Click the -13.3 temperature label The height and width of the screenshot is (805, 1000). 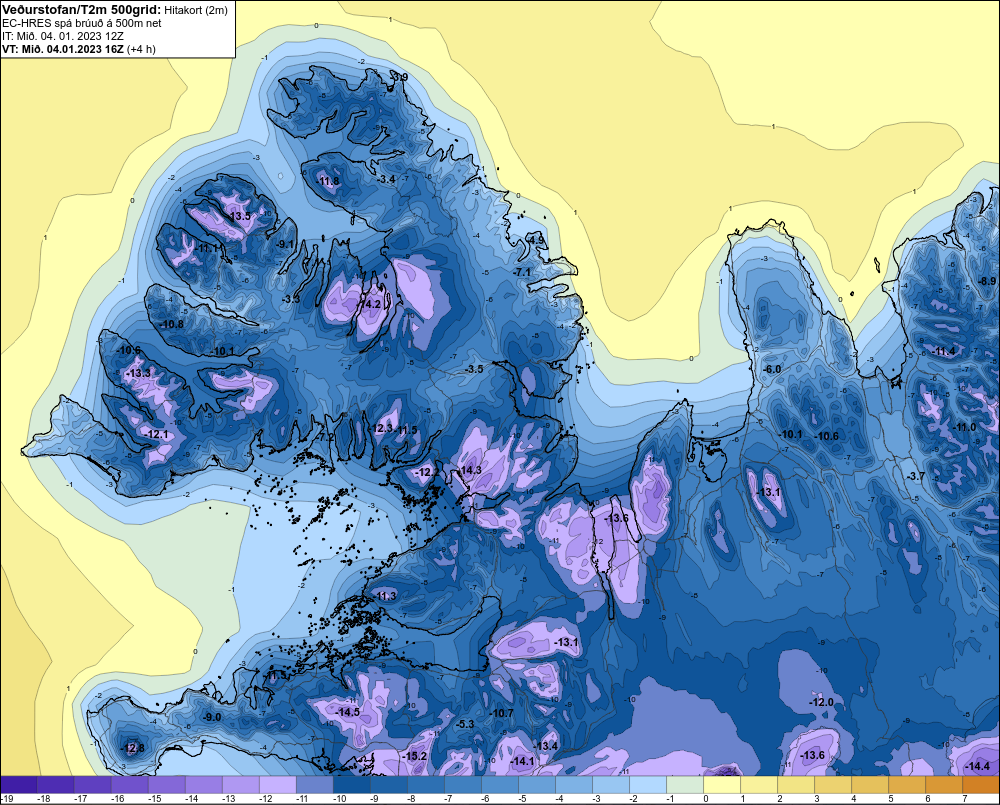click(x=139, y=373)
